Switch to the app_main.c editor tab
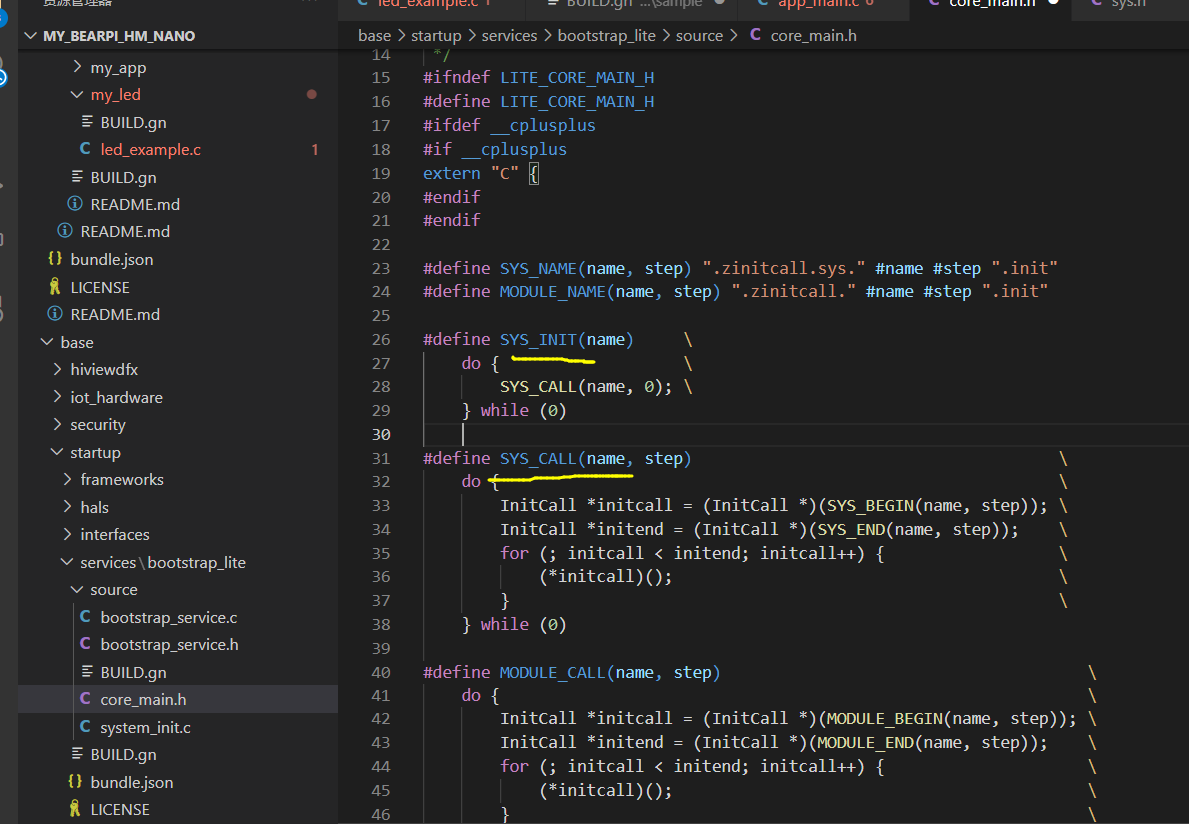 coord(822,5)
